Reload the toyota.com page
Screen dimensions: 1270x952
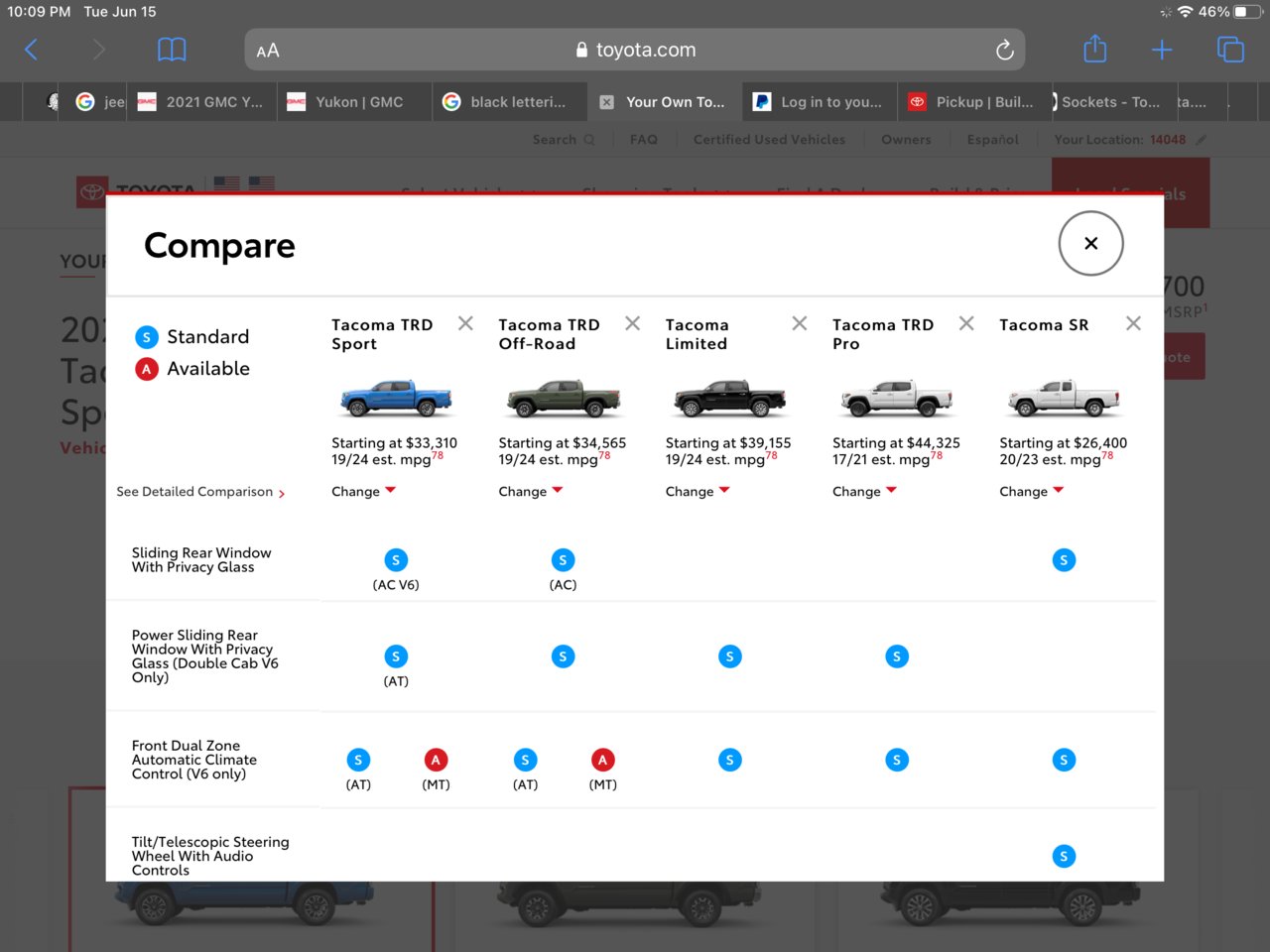pyautogui.click(x=1004, y=50)
